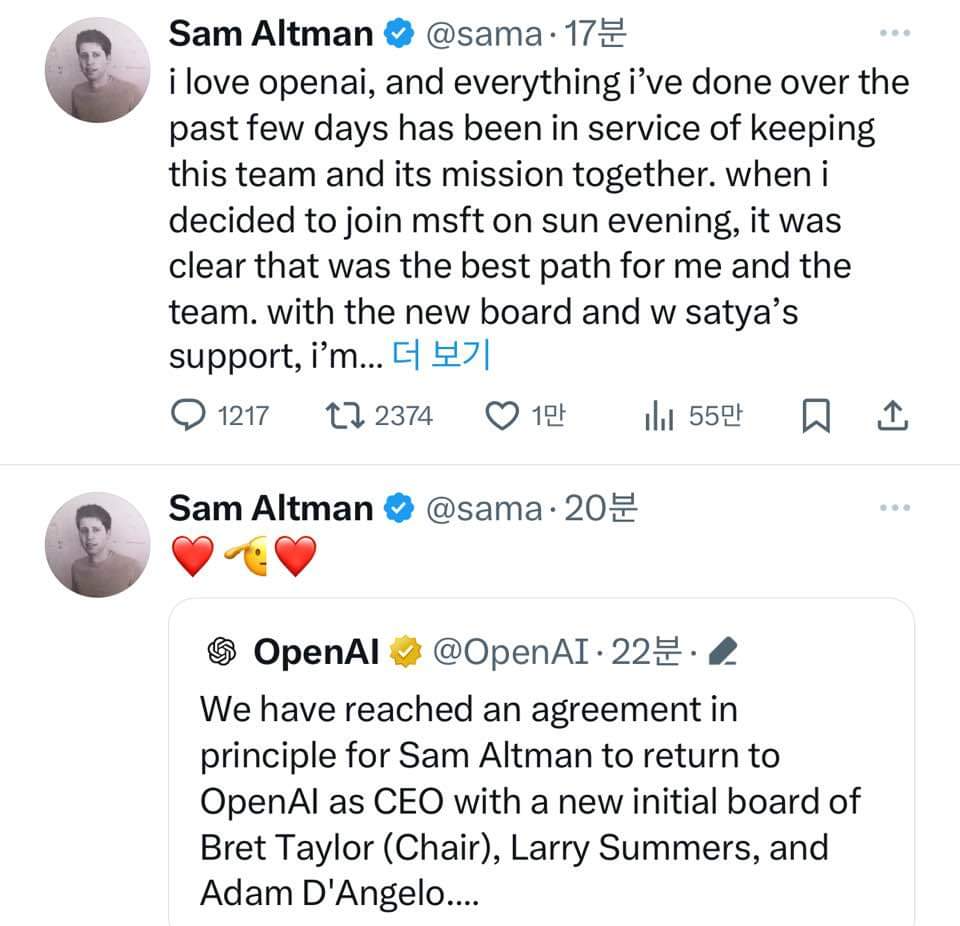Tap the blue verified badge on first tweet
Screen dimensions: 960x926
pyautogui.click(x=397, y=34)
